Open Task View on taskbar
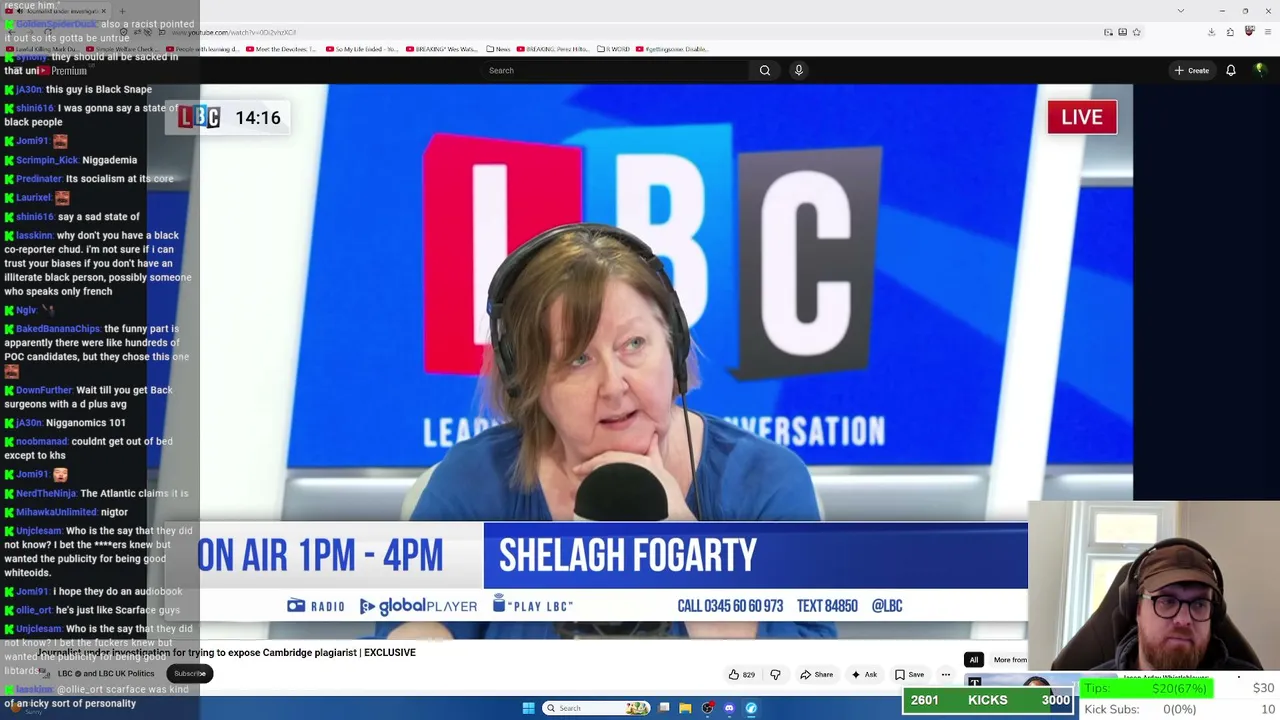The image size is (1280, 720). 664,708
